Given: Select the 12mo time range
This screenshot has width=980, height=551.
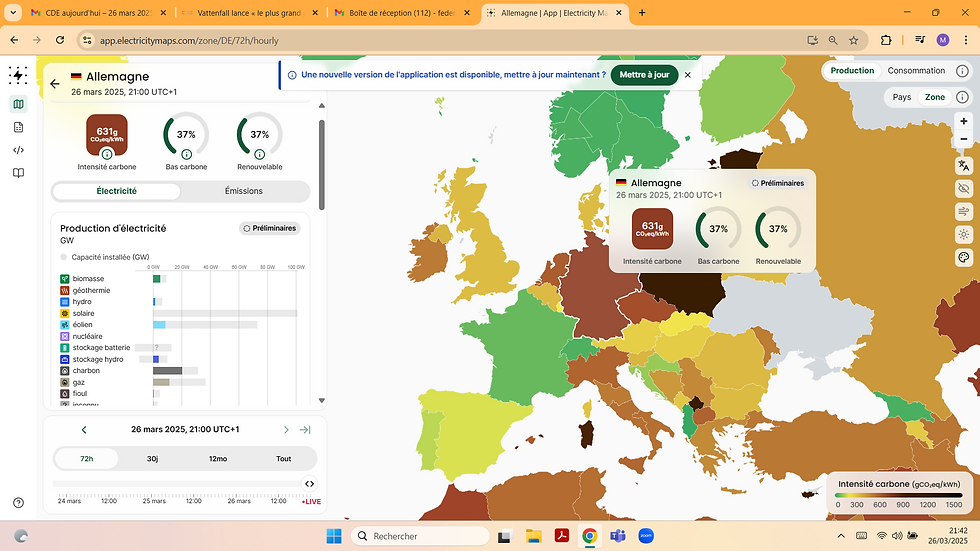Looking at the screenshot, I should [x=218, y=459].
